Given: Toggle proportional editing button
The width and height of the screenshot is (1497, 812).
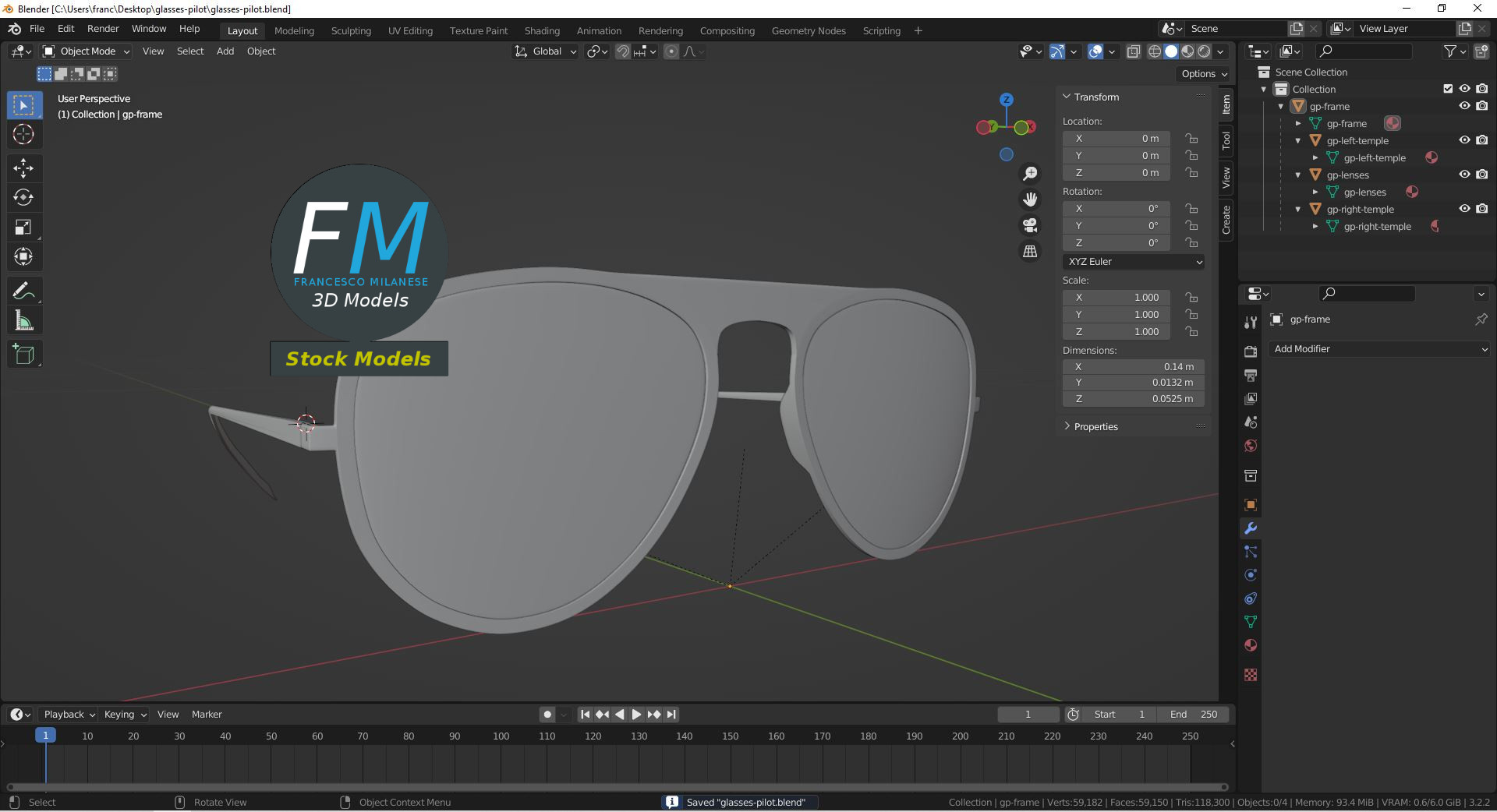Looking at the screenshot, I should coord(671,51).
